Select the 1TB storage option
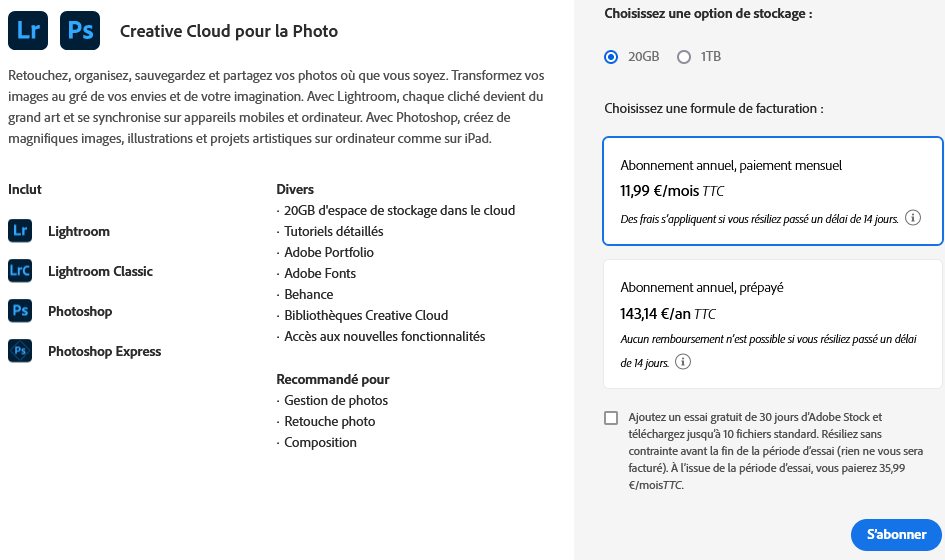The width and height of the screenshot is (945, 560). pos(684,57)
